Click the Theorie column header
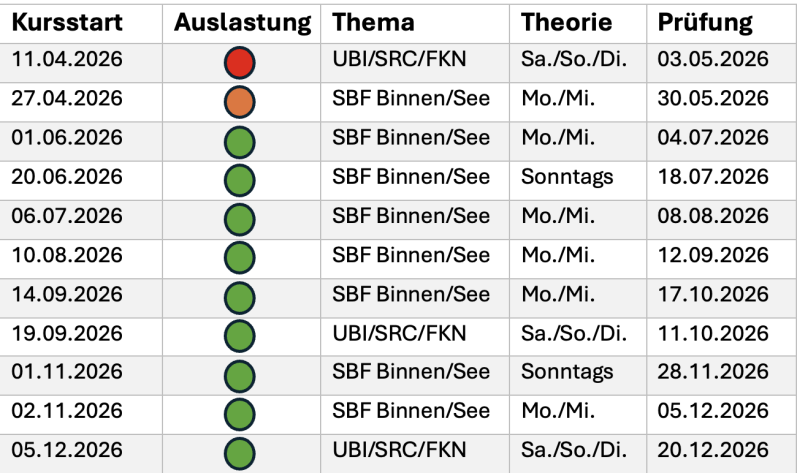Viewport: 797px width, 473px height. pyautogui.click(x=563, y=22)
